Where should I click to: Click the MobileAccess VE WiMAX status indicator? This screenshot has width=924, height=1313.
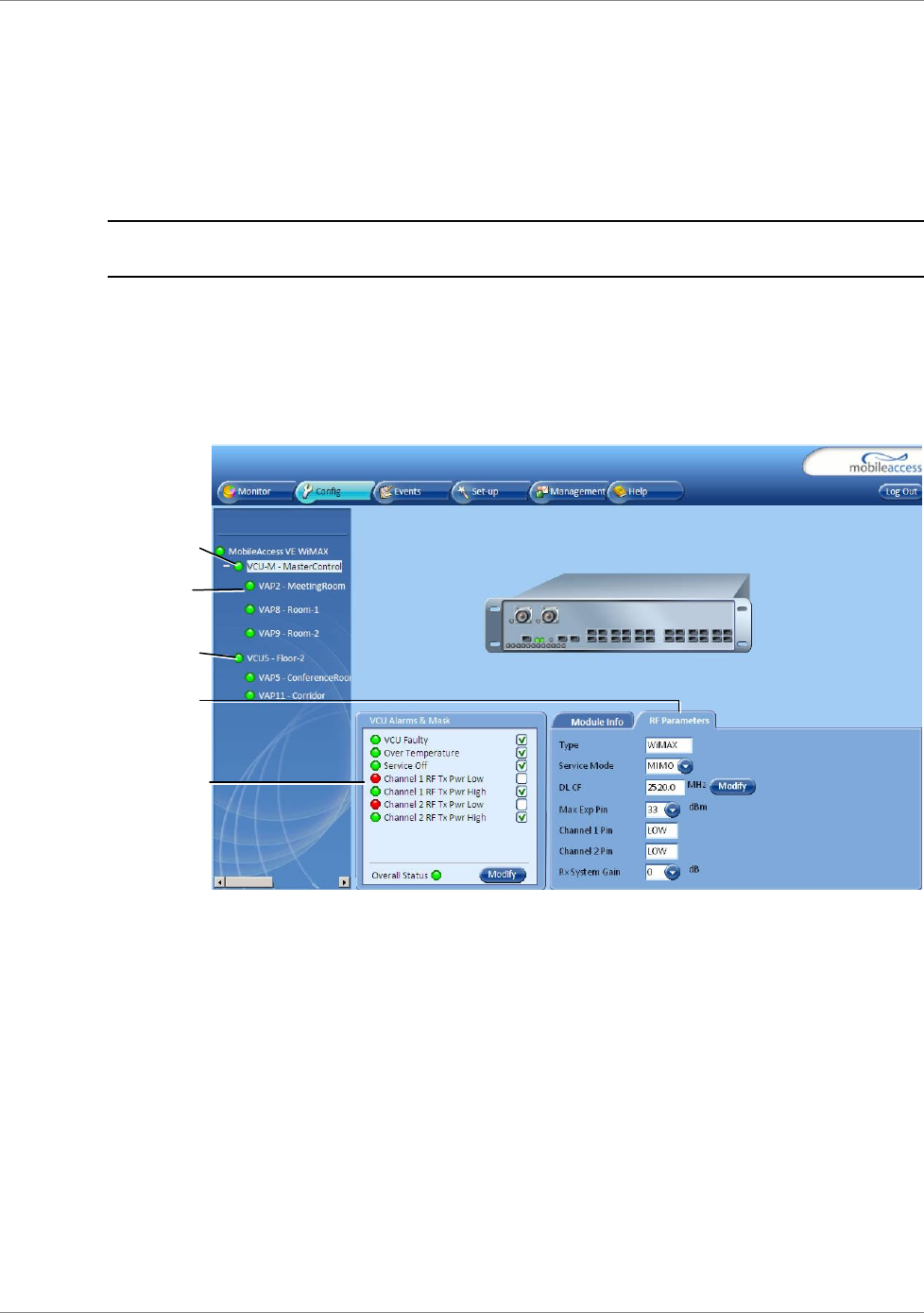tap(220, 552)
